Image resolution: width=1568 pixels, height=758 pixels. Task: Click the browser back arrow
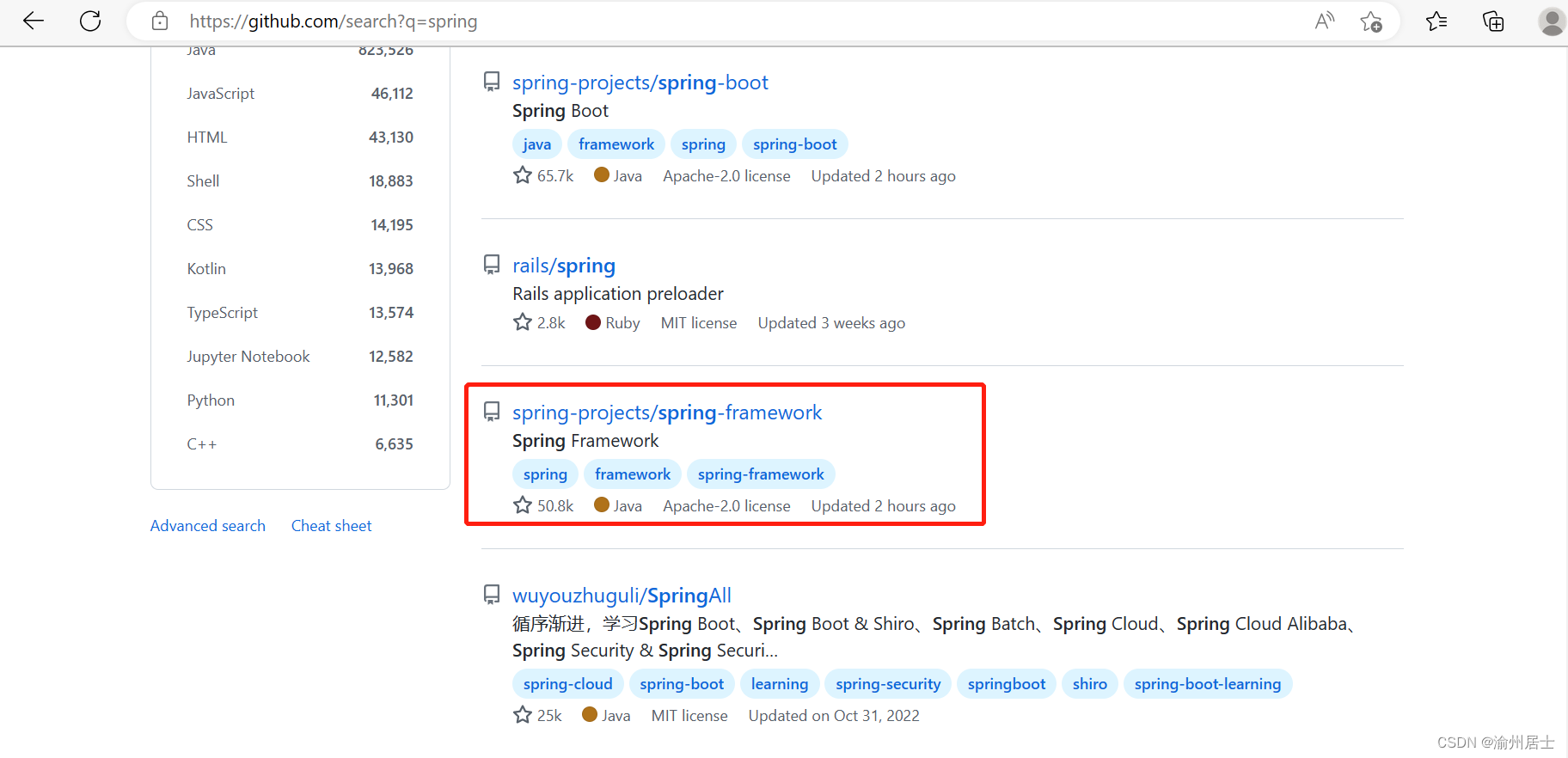click(34, 21)
